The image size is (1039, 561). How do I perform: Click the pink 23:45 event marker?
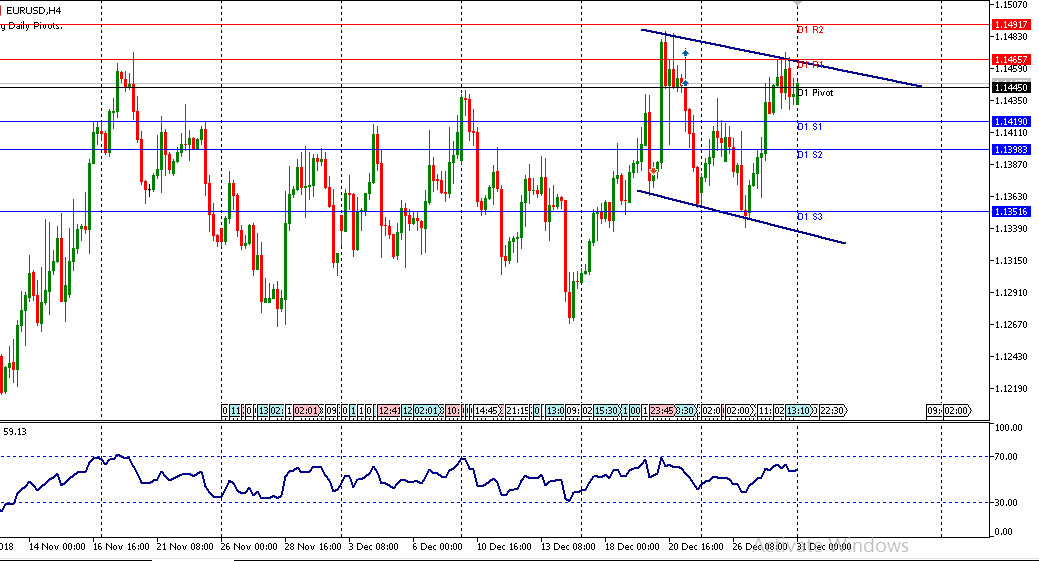point(661,410)
